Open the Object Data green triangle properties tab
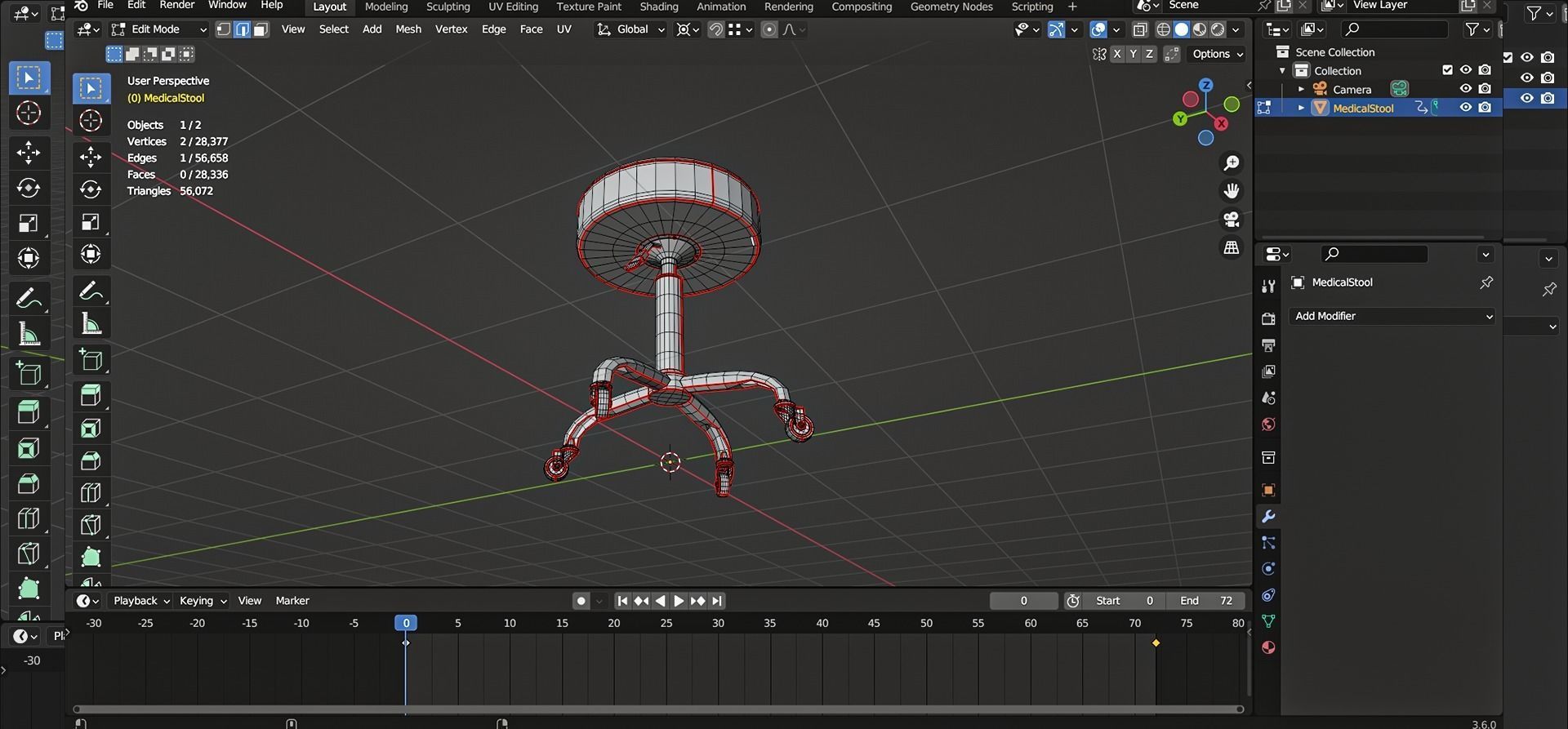 click(x=1268, y=621)
